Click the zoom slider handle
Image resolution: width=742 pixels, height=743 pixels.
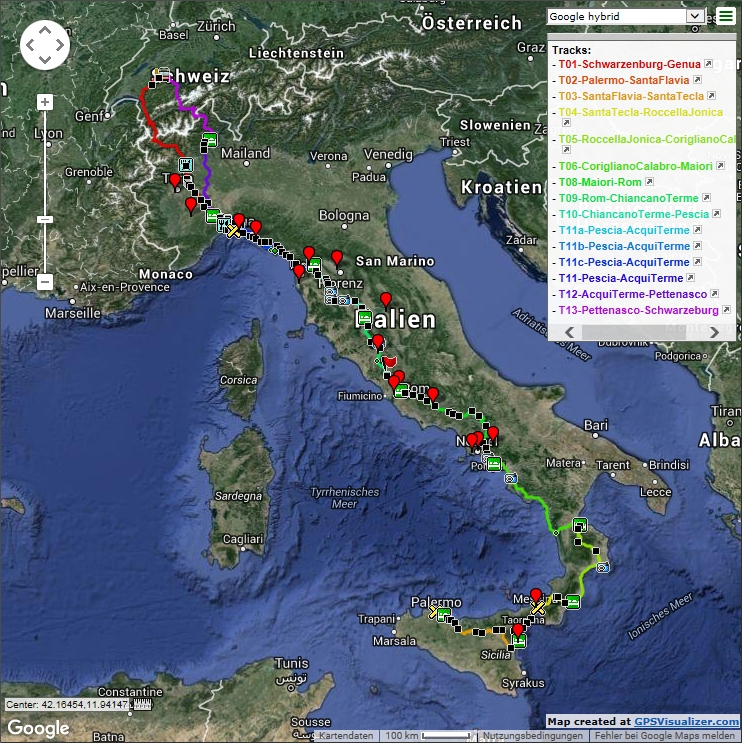(45, 219)
